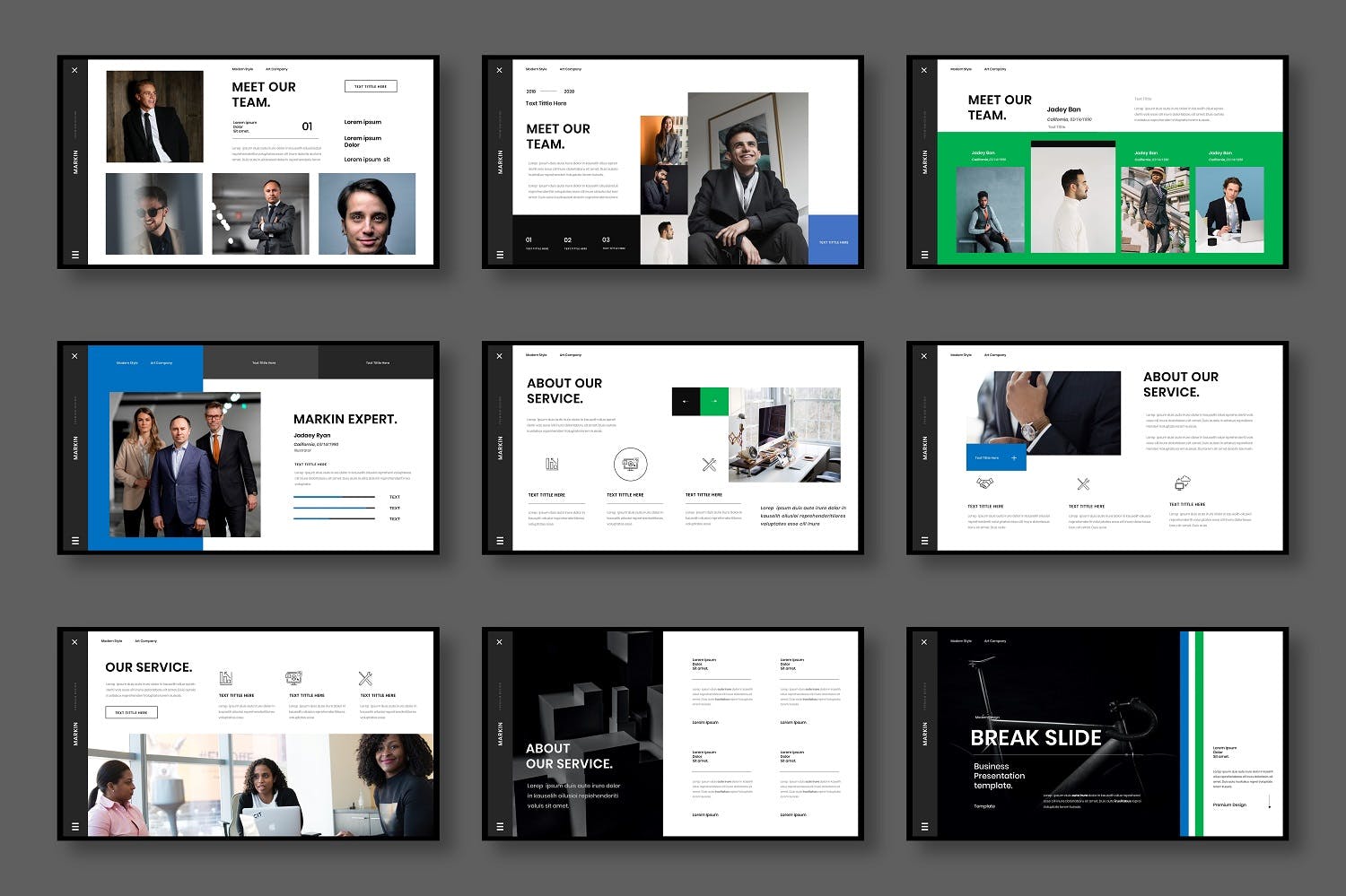Select darkest Text Tittle Here tab on Markin Expert slide
This screenshot has width=1346, height=896.
click(376, 362)
